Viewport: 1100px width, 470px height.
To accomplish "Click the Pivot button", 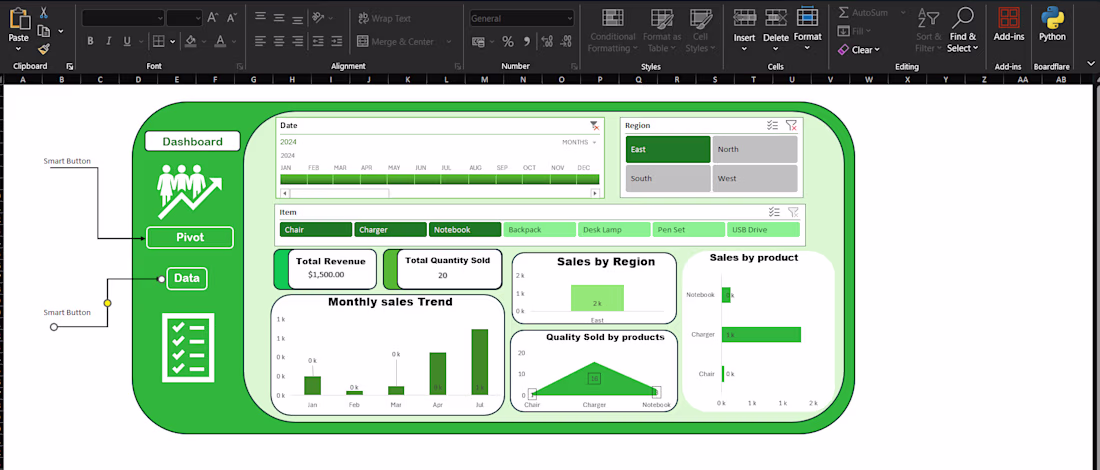I will point(189,237).
